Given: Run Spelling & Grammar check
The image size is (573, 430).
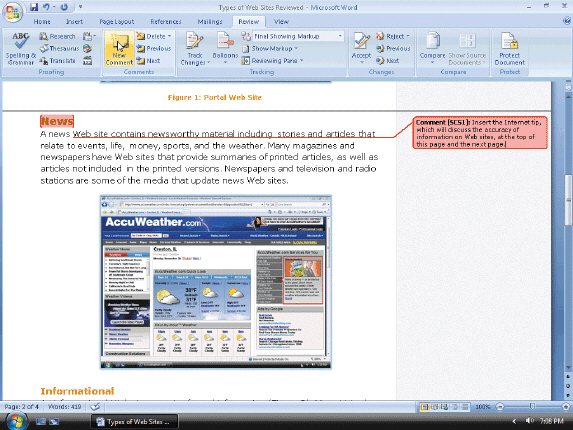Looking at the screenshot, I should coord(21,49).
